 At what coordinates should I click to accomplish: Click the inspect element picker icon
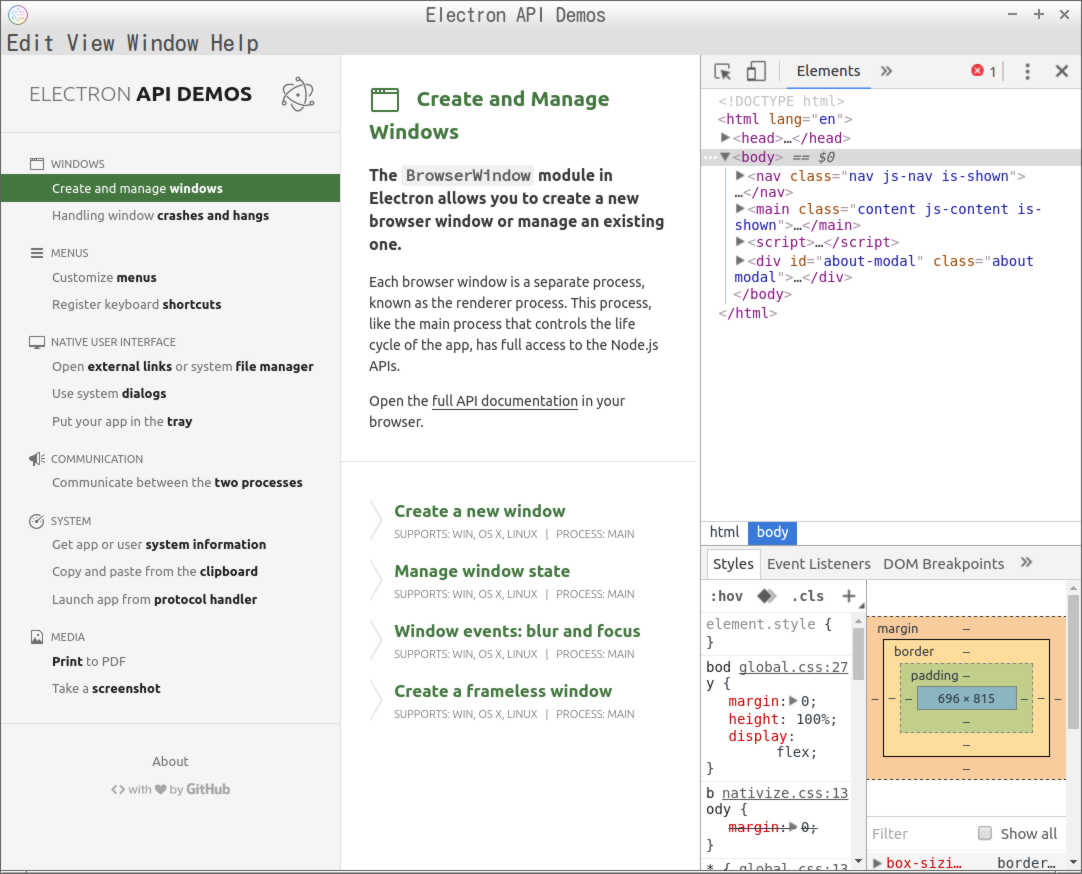coord(722,71)
